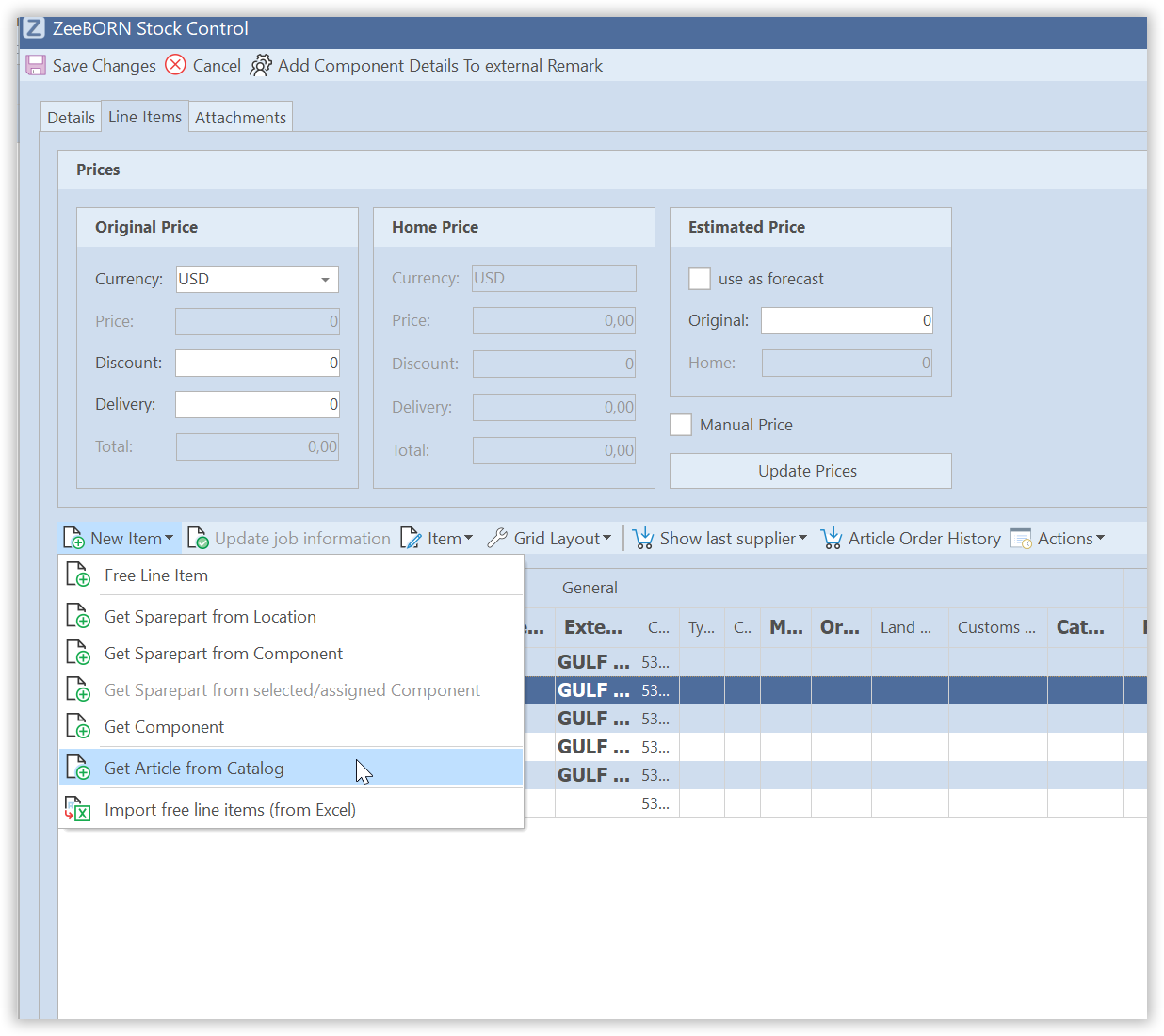1164x1036 pixels.
Task: Expand the New Item dropdown arrow
Action: 170,538
